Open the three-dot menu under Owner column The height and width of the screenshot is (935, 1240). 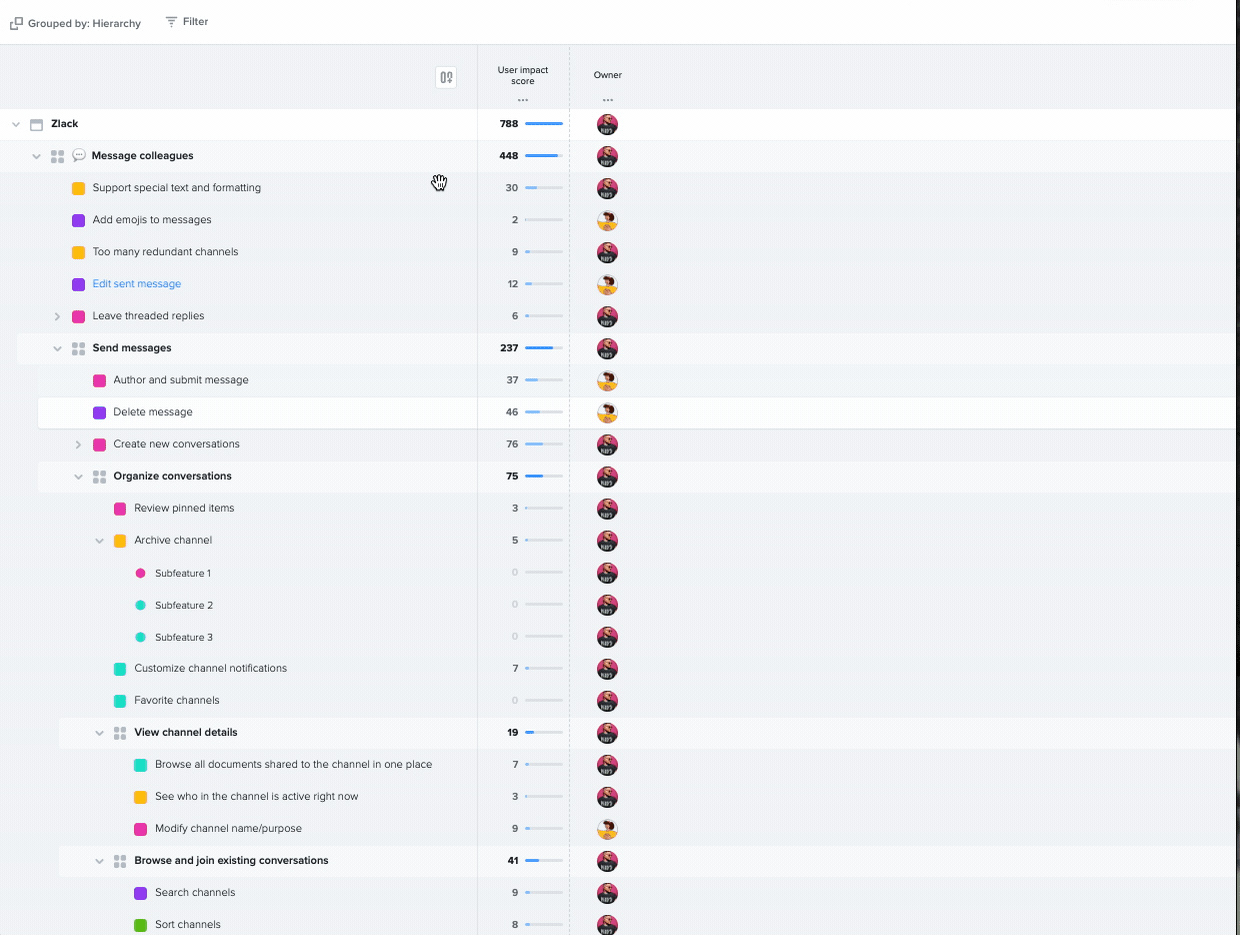[608, 100]
